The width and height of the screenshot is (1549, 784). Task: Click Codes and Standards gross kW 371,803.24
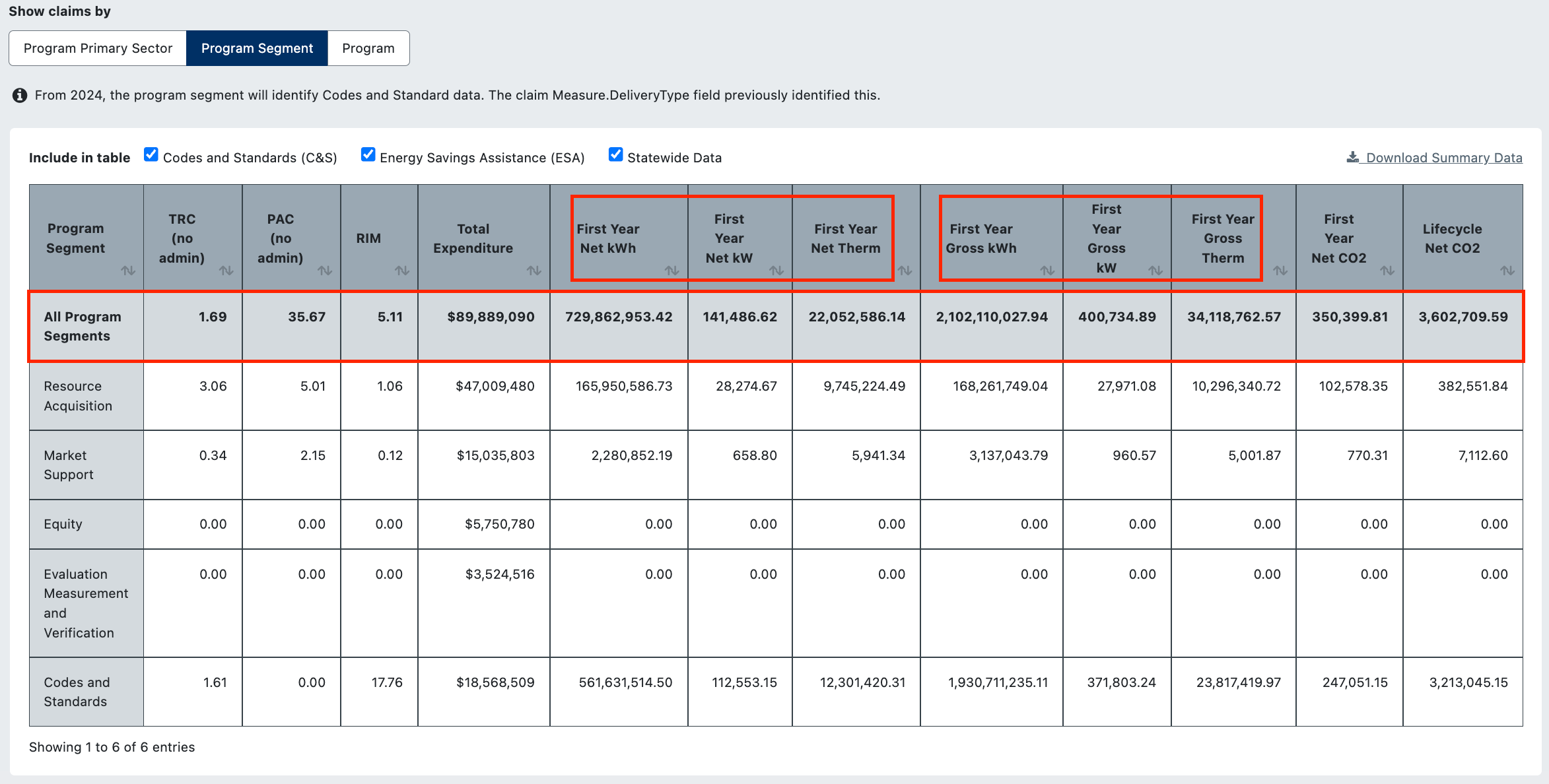(1122, 682)
